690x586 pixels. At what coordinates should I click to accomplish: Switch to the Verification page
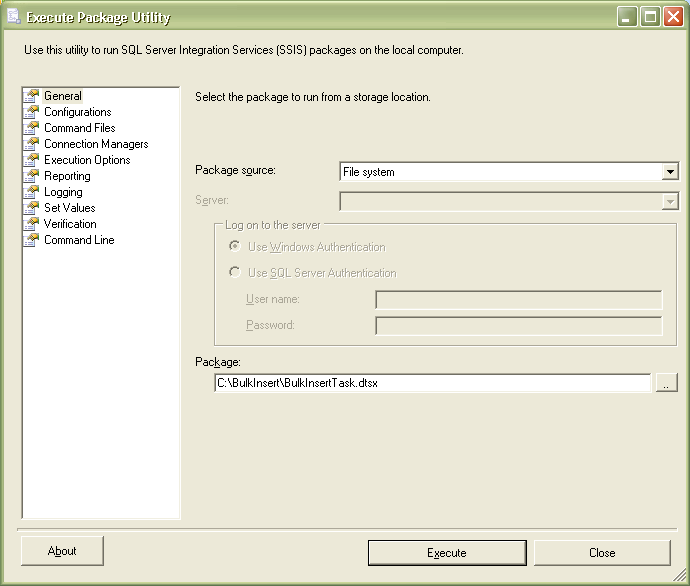click(70, 223)
